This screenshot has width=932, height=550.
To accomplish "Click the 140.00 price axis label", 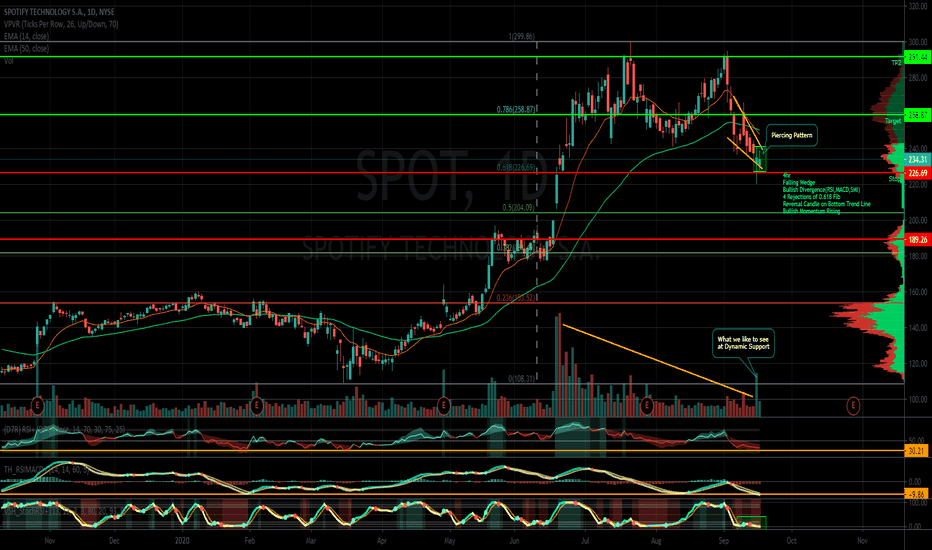I will [x=918, y=328].
